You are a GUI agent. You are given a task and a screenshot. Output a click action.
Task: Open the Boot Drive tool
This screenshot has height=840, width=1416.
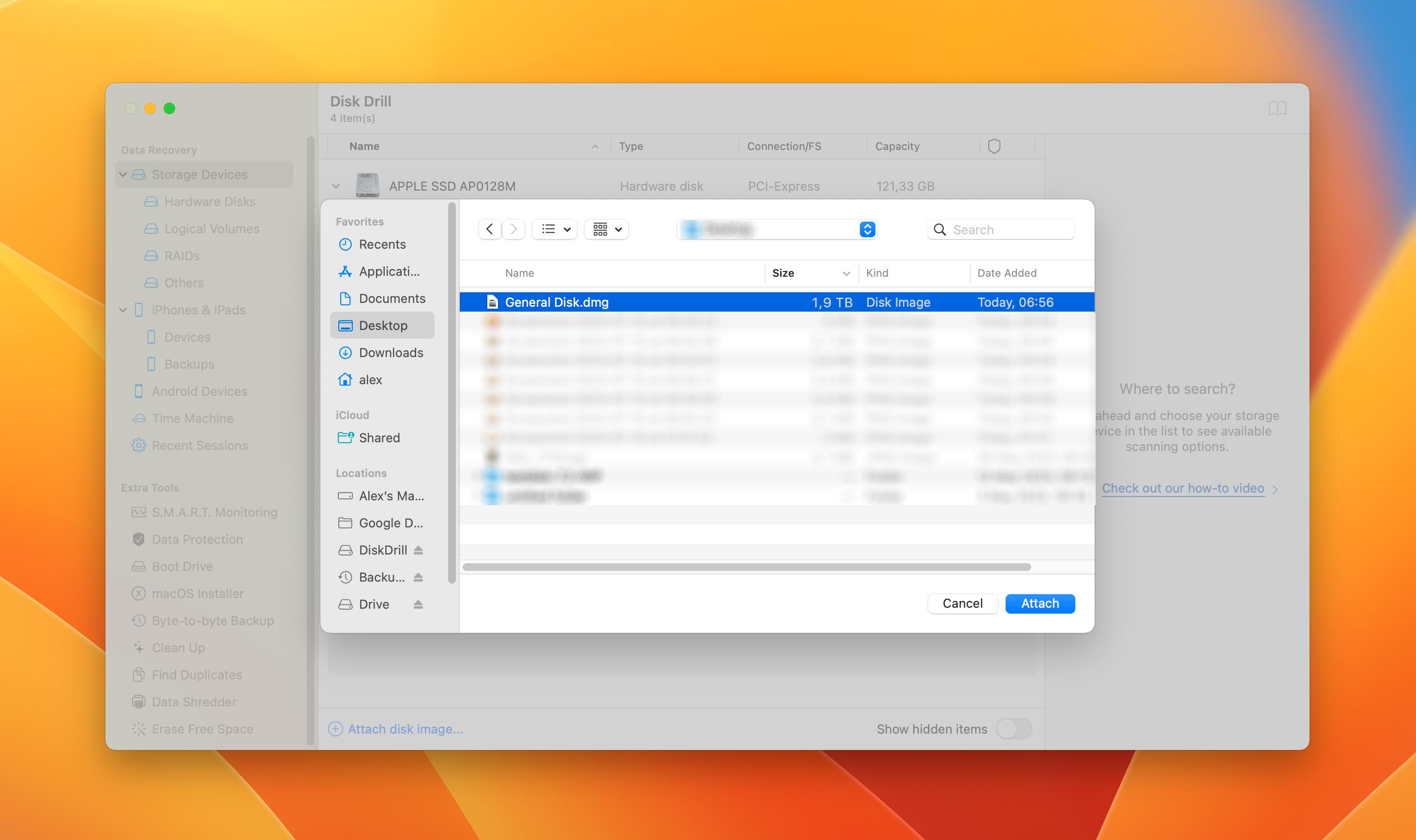[182, 565]
